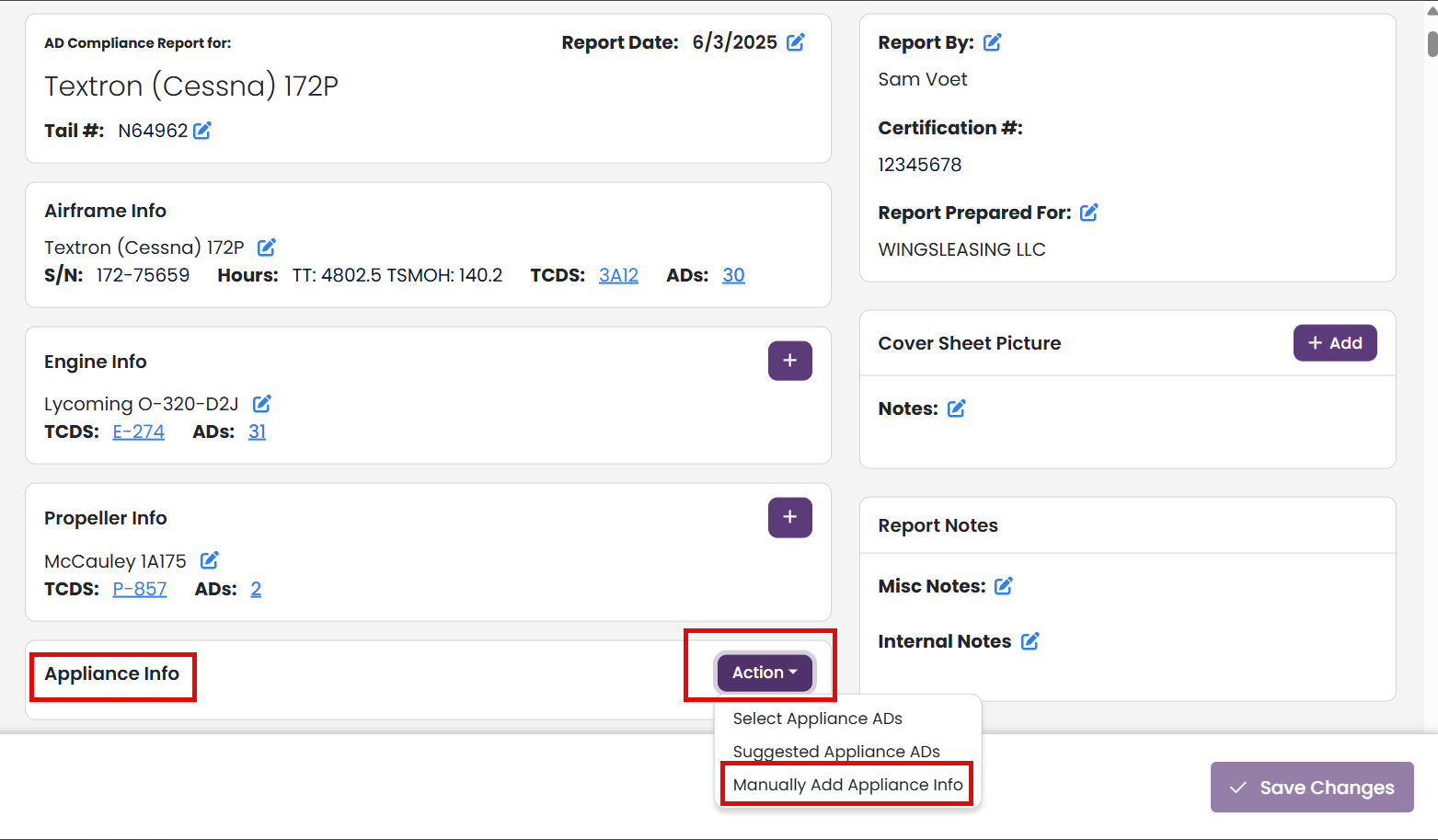
Task: Click WINGSLEASING LLC text
Action: coord(961,249)
